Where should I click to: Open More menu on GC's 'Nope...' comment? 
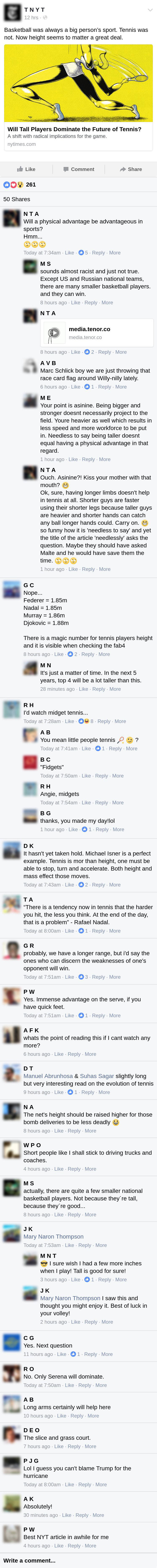[x=104, y=654]
